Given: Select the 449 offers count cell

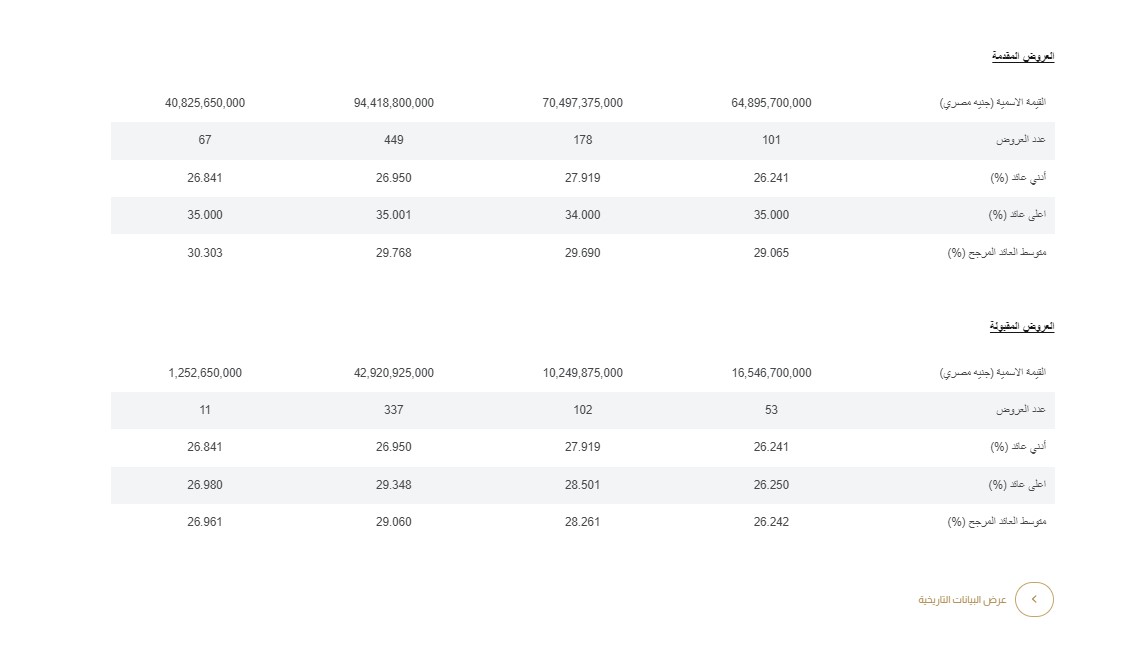Looking at the screenshot, I should click(x=394, y=140).
